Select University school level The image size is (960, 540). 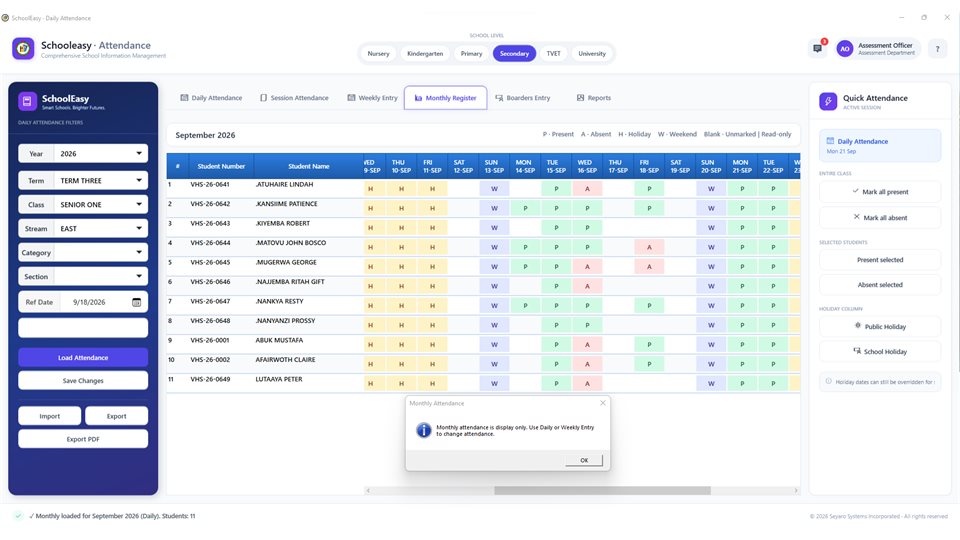click(x=592, y=54)
